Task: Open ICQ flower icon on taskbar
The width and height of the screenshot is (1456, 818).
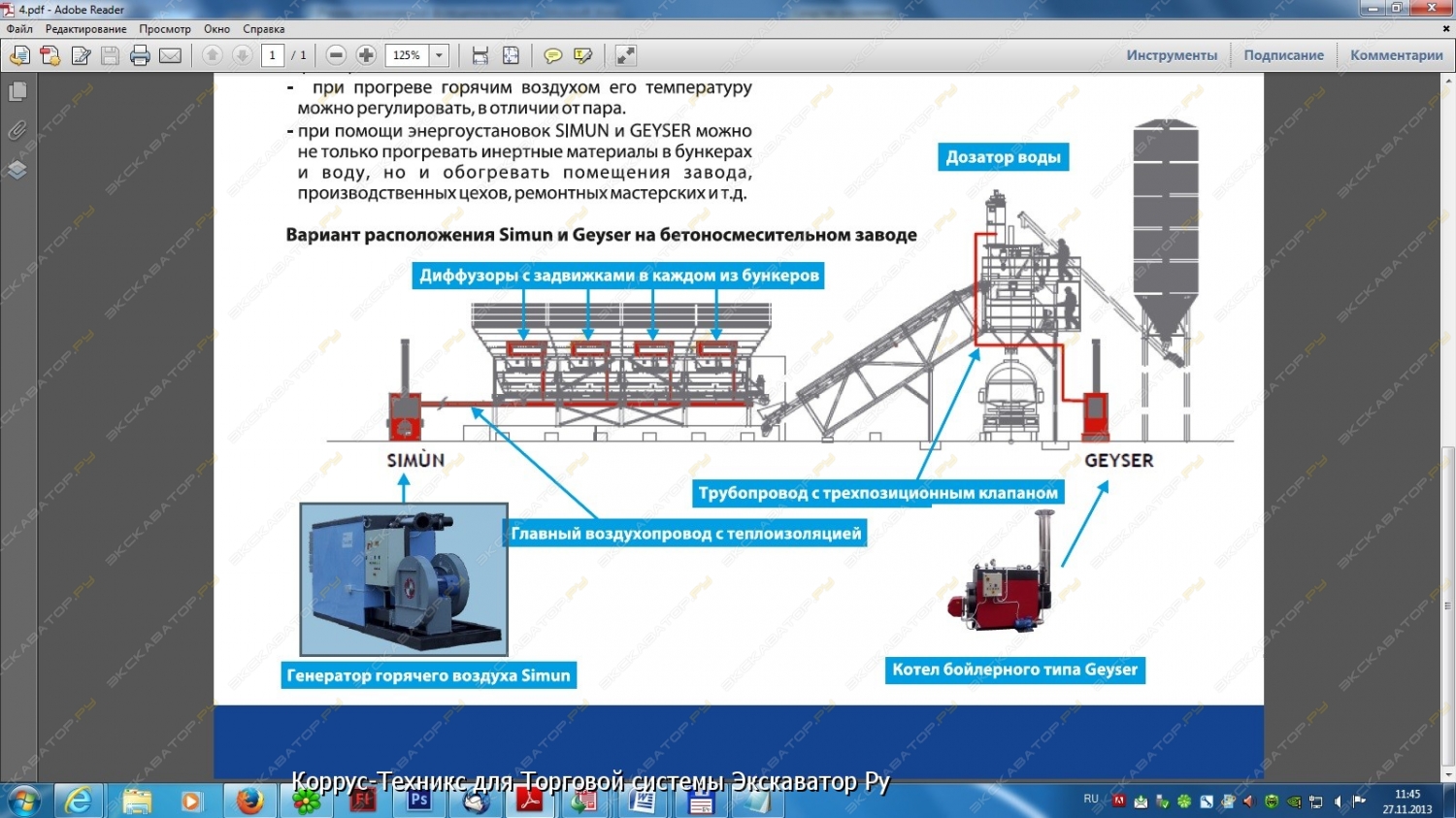Action: (307, 802)
